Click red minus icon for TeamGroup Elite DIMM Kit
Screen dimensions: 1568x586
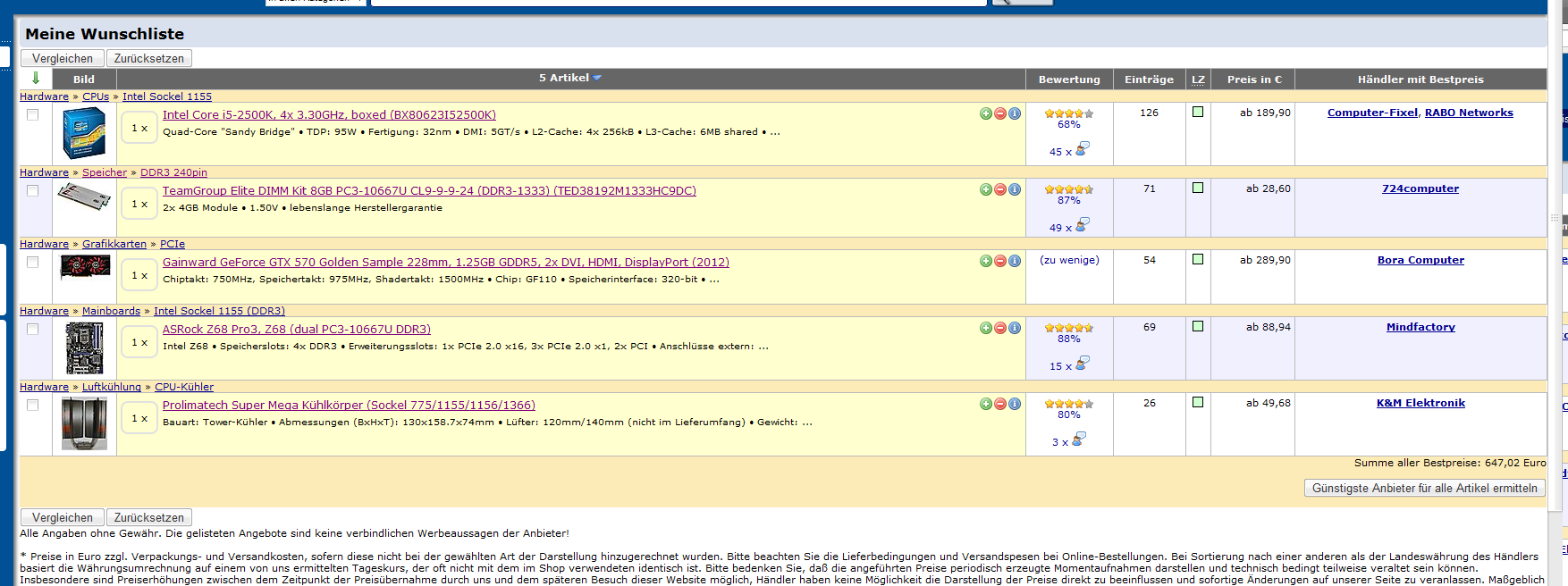click(x=1000, y=189)
